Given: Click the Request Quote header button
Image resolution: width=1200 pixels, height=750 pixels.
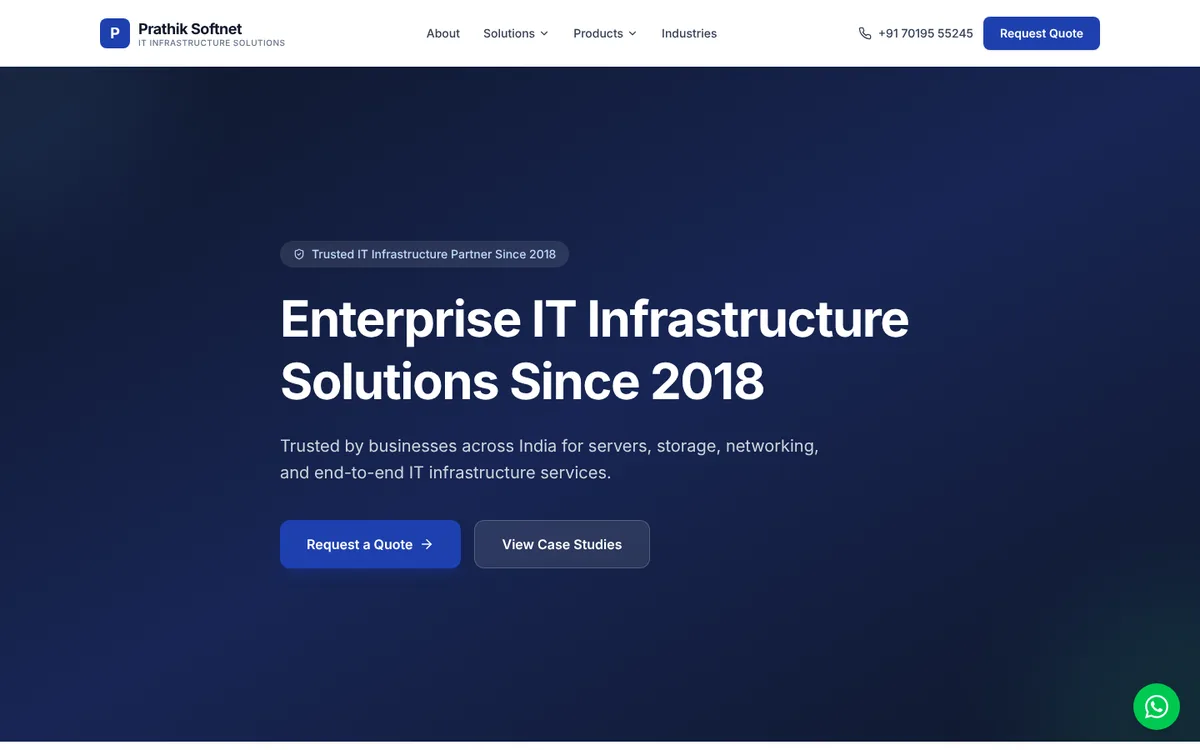Looking at the screenshot, I should point(1041,33).
